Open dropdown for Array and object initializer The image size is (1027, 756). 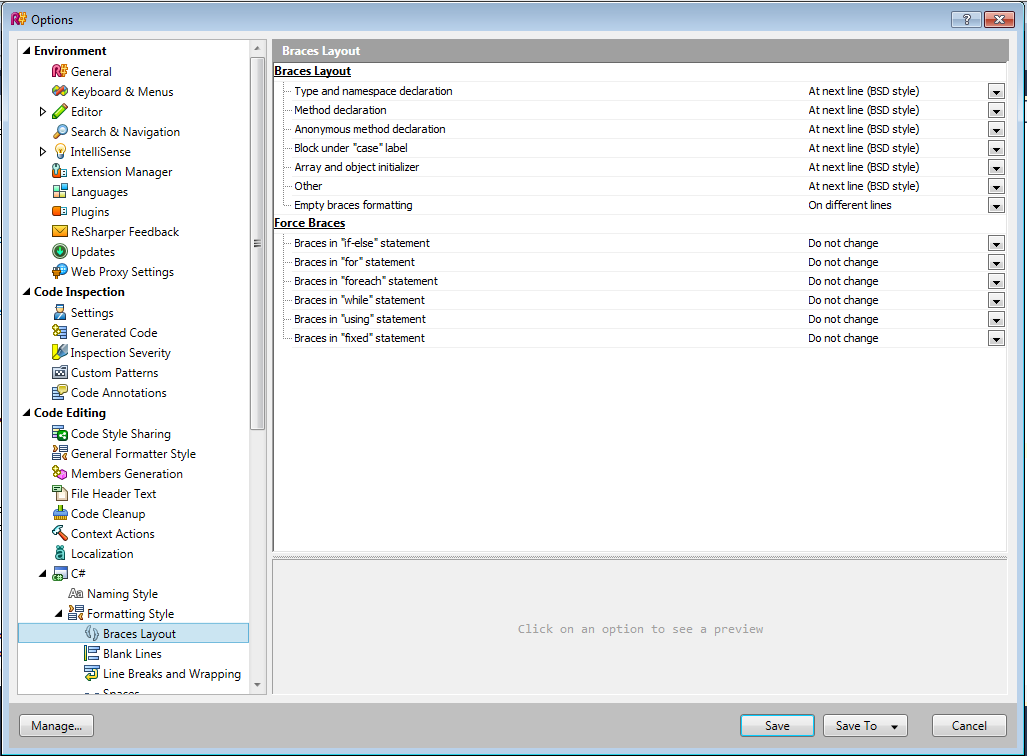coord(996,168)
